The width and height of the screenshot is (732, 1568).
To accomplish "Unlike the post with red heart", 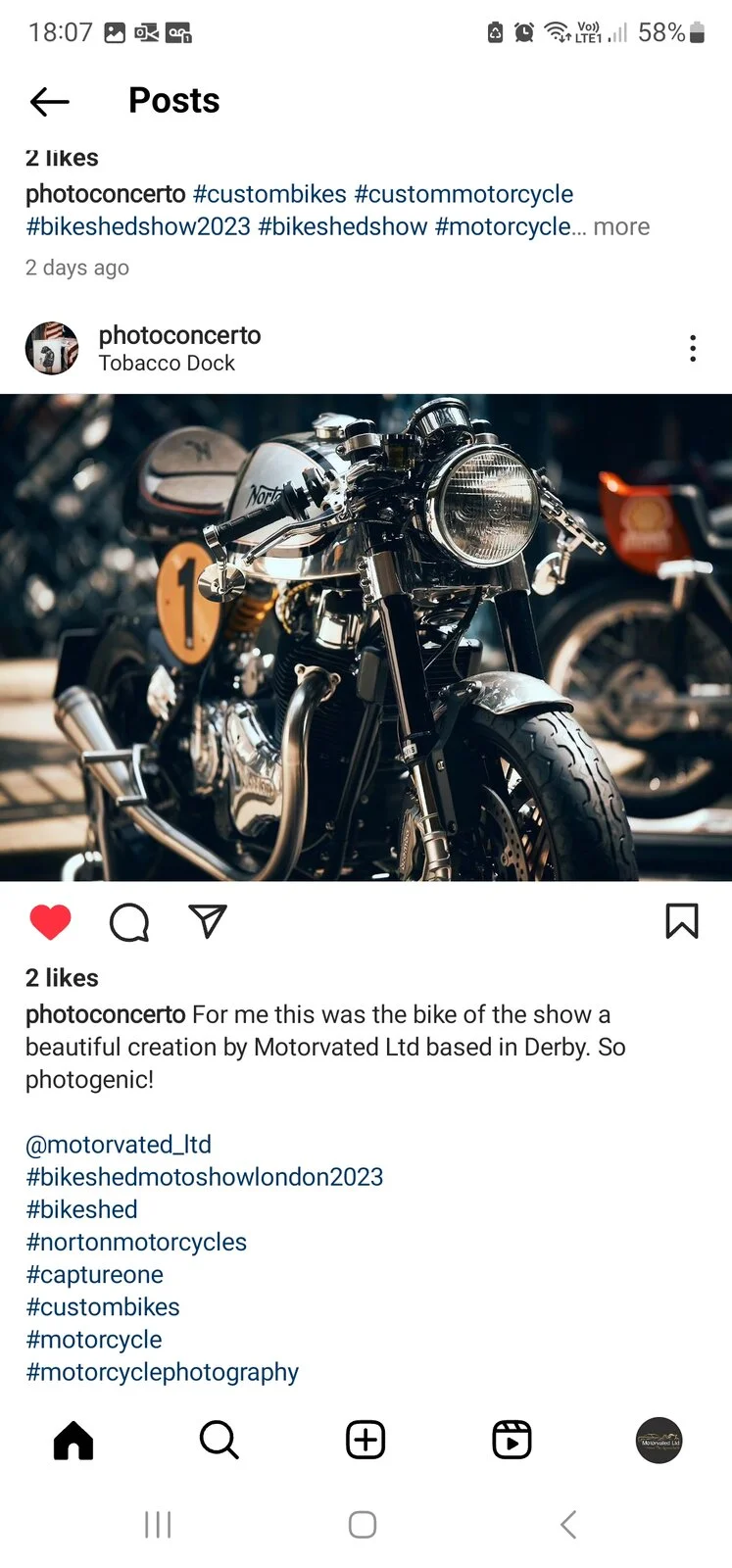I will [x=51, y=921].
